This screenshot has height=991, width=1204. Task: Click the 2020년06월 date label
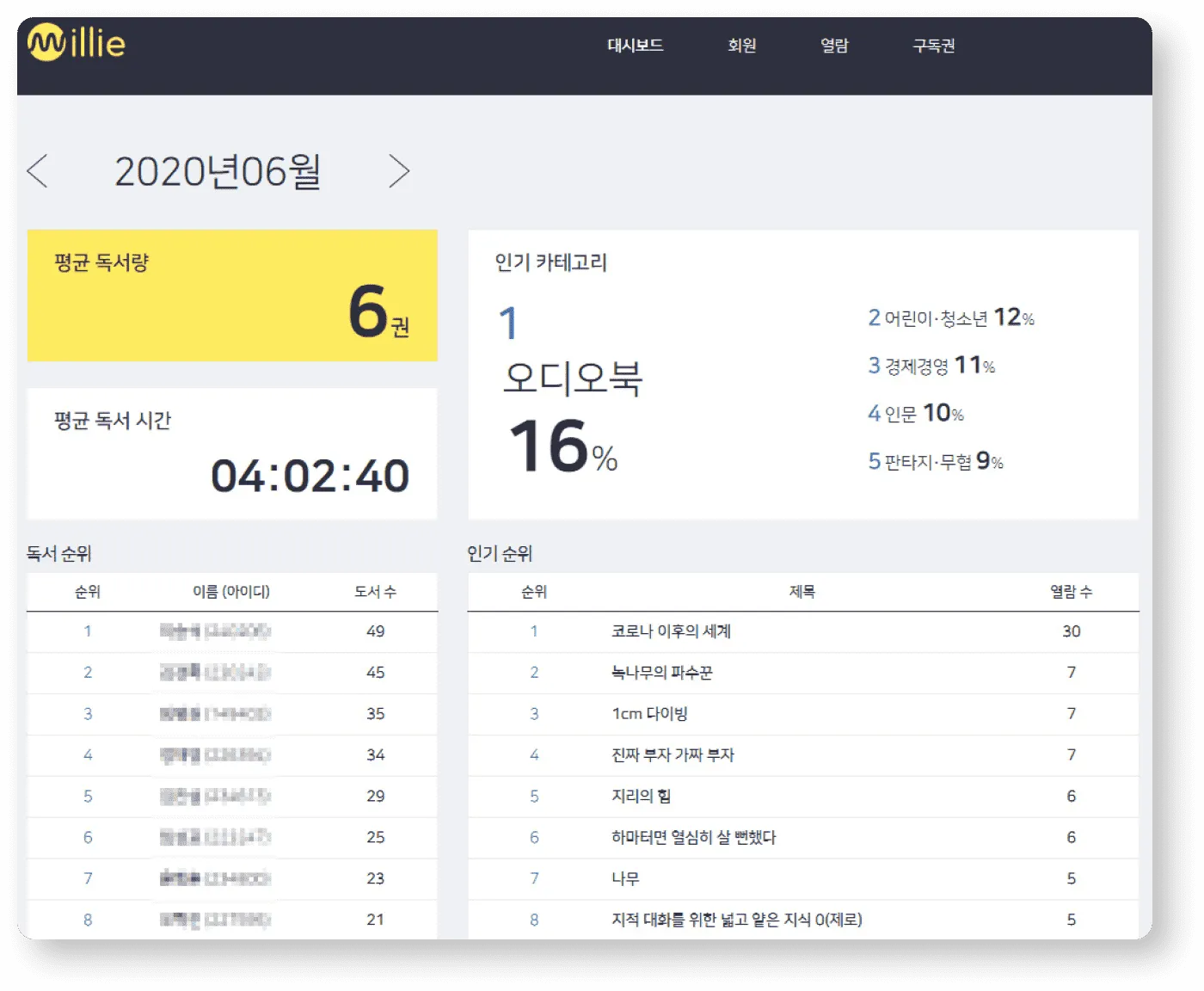coord(218,171)
